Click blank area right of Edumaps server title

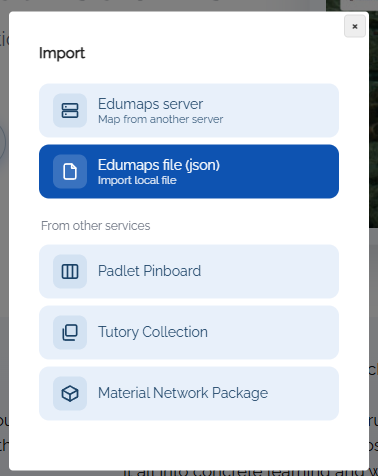[270, 104]
